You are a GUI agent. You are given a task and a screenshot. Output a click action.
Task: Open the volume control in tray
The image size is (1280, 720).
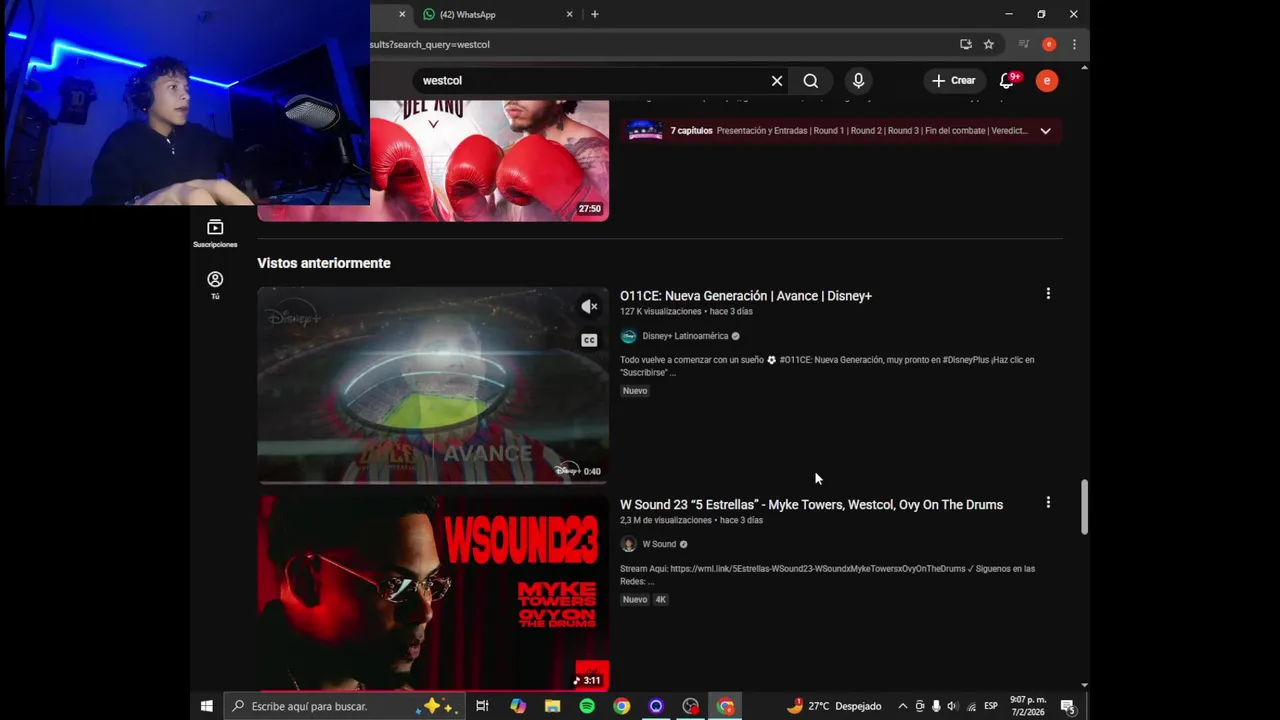click(951, 706)
